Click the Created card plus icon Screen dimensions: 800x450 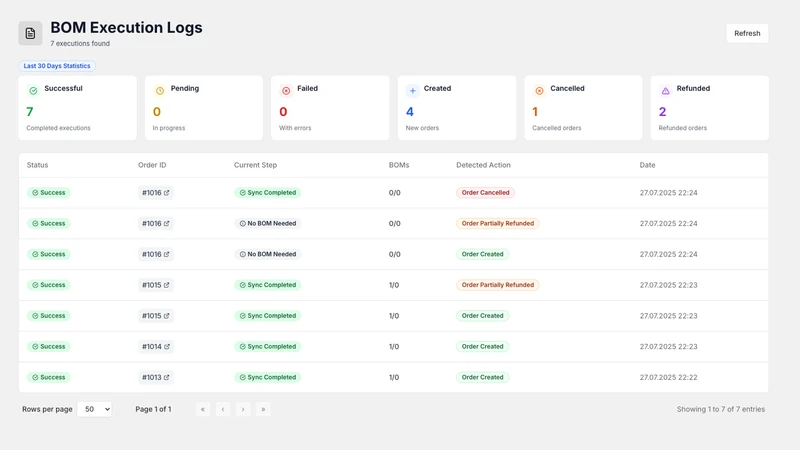[413, 91]
